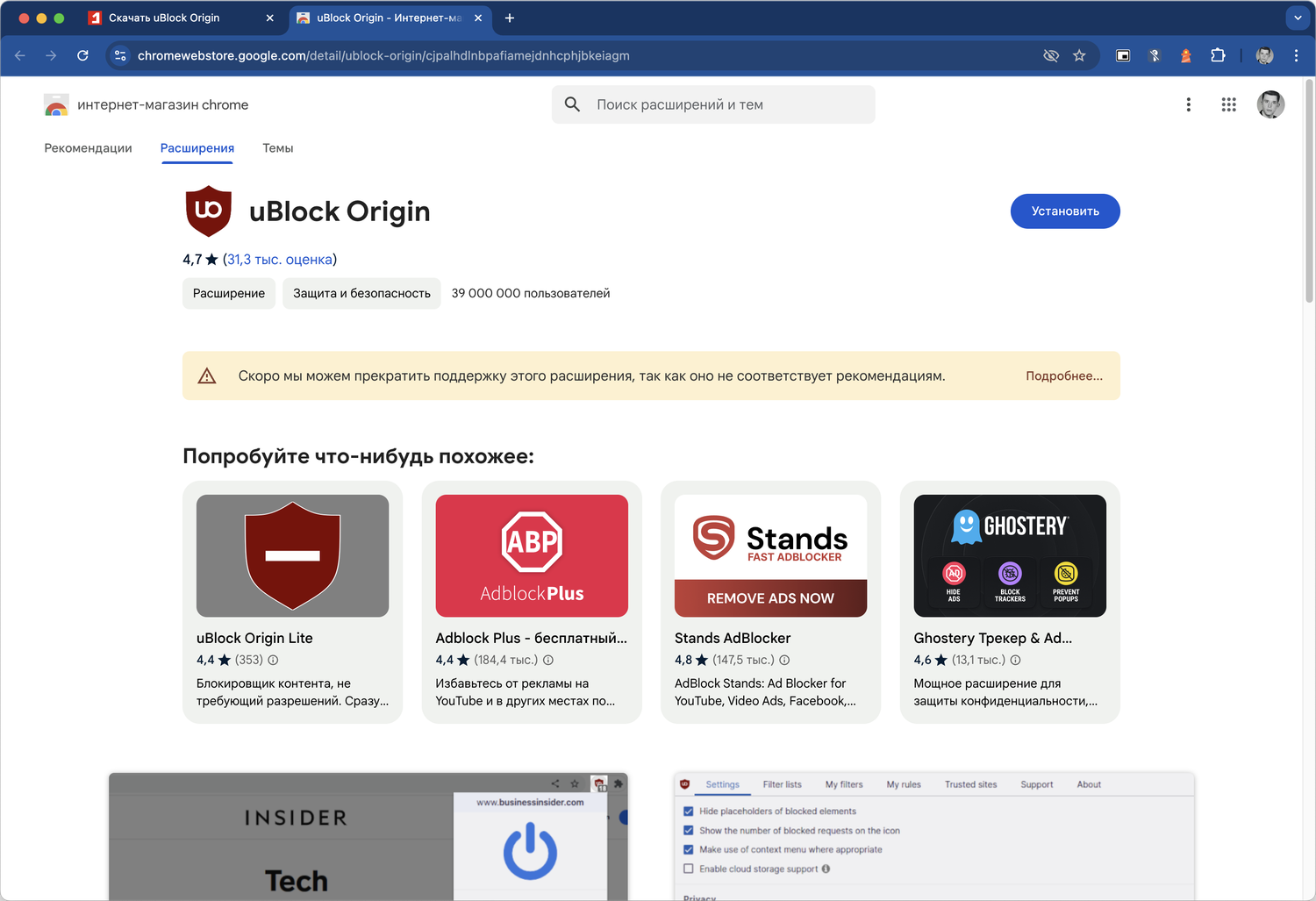Image resolution: width=1316 pixels, height=901 pixels.
Task: Click the 'Блокировщик контента, не требующий разрешений' description
Action: (292, 692)
